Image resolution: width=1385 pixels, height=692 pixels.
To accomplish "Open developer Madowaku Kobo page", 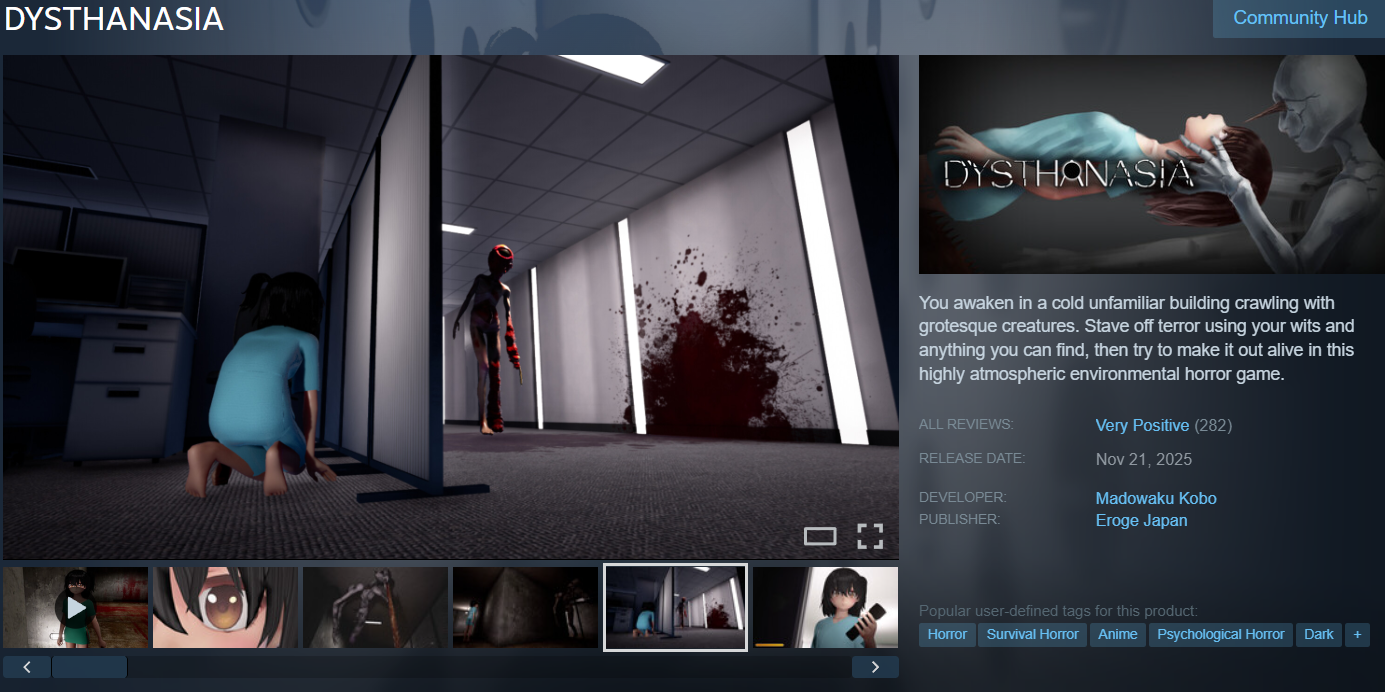I will coord(1156,498).
